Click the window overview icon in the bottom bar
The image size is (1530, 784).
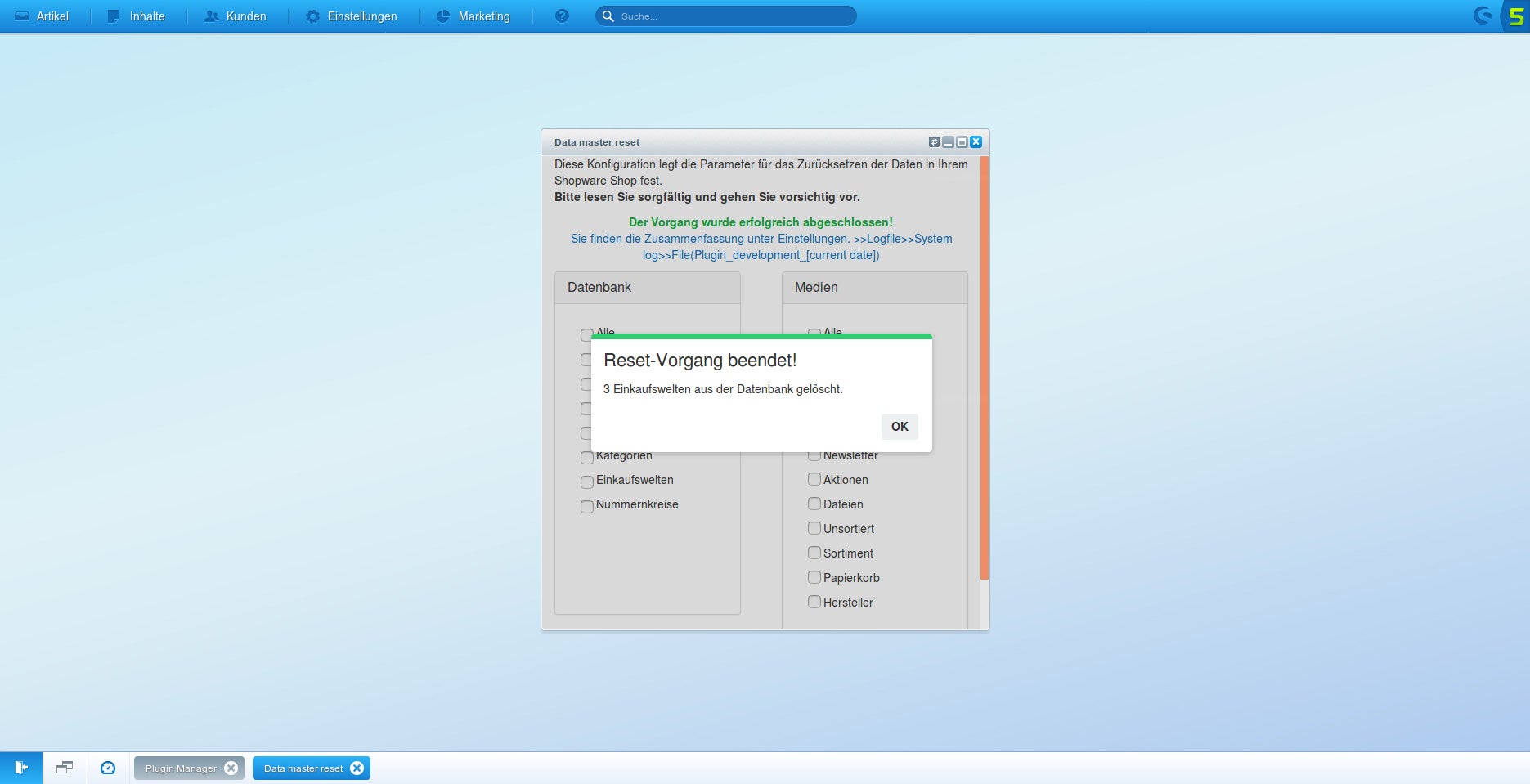[65, 768]
